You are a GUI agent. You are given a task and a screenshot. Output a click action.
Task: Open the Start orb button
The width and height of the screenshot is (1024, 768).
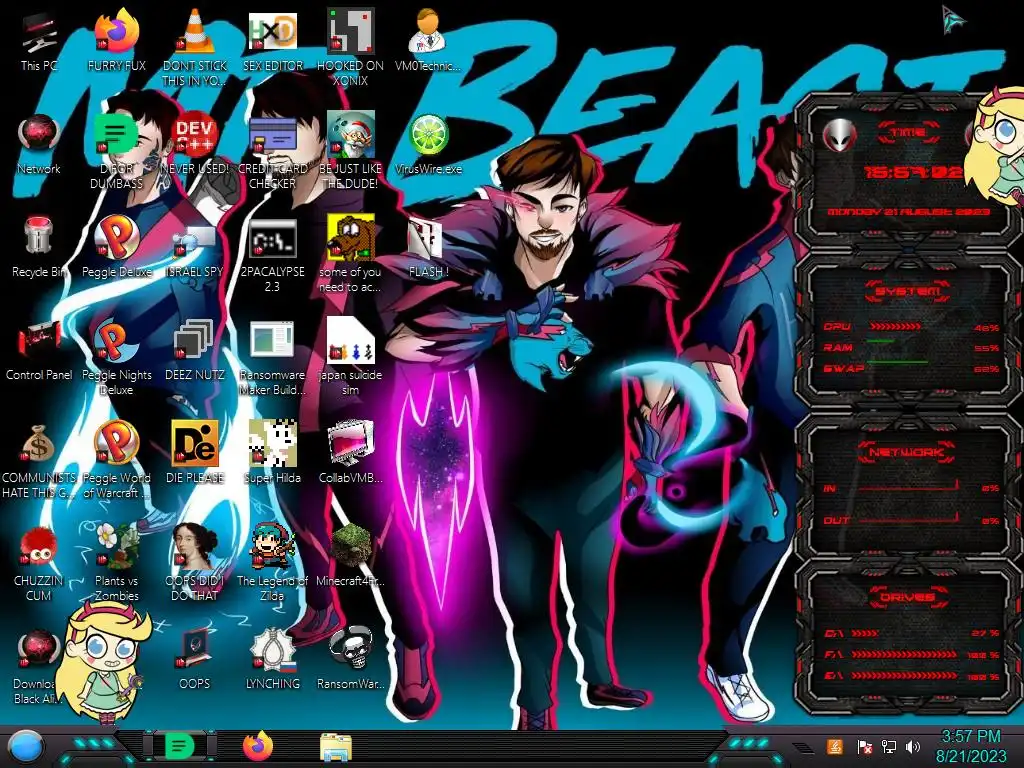click(x=24, y=748)
